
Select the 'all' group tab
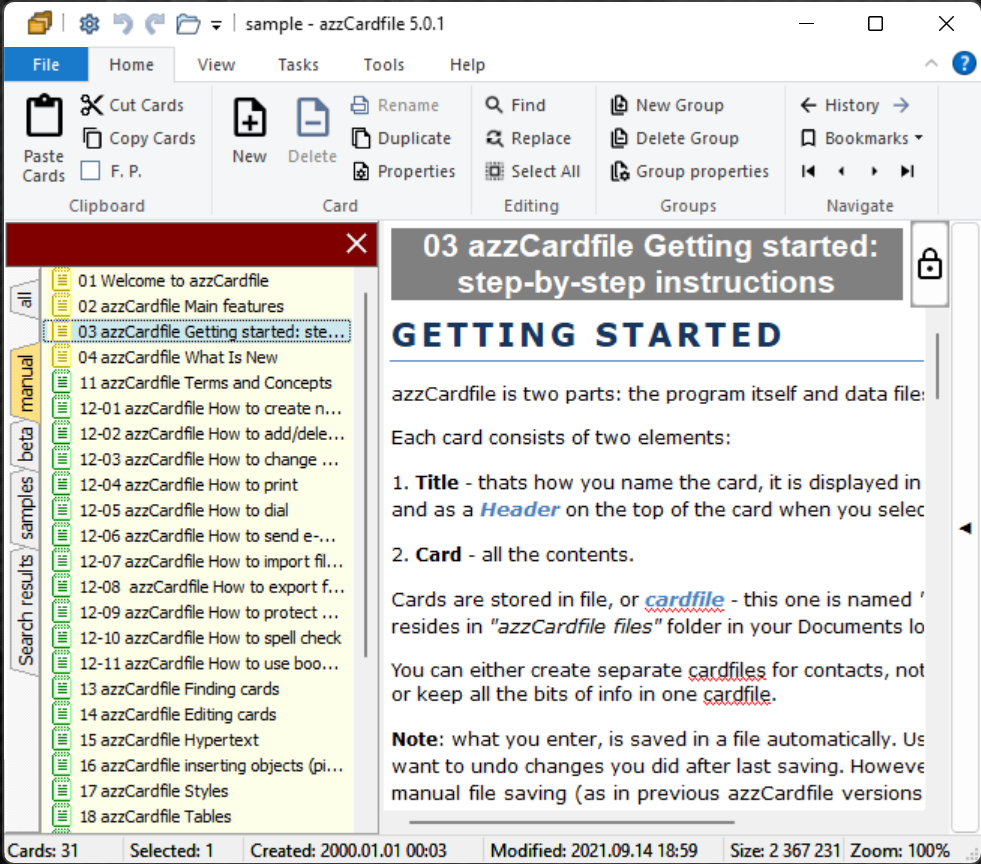25,300
